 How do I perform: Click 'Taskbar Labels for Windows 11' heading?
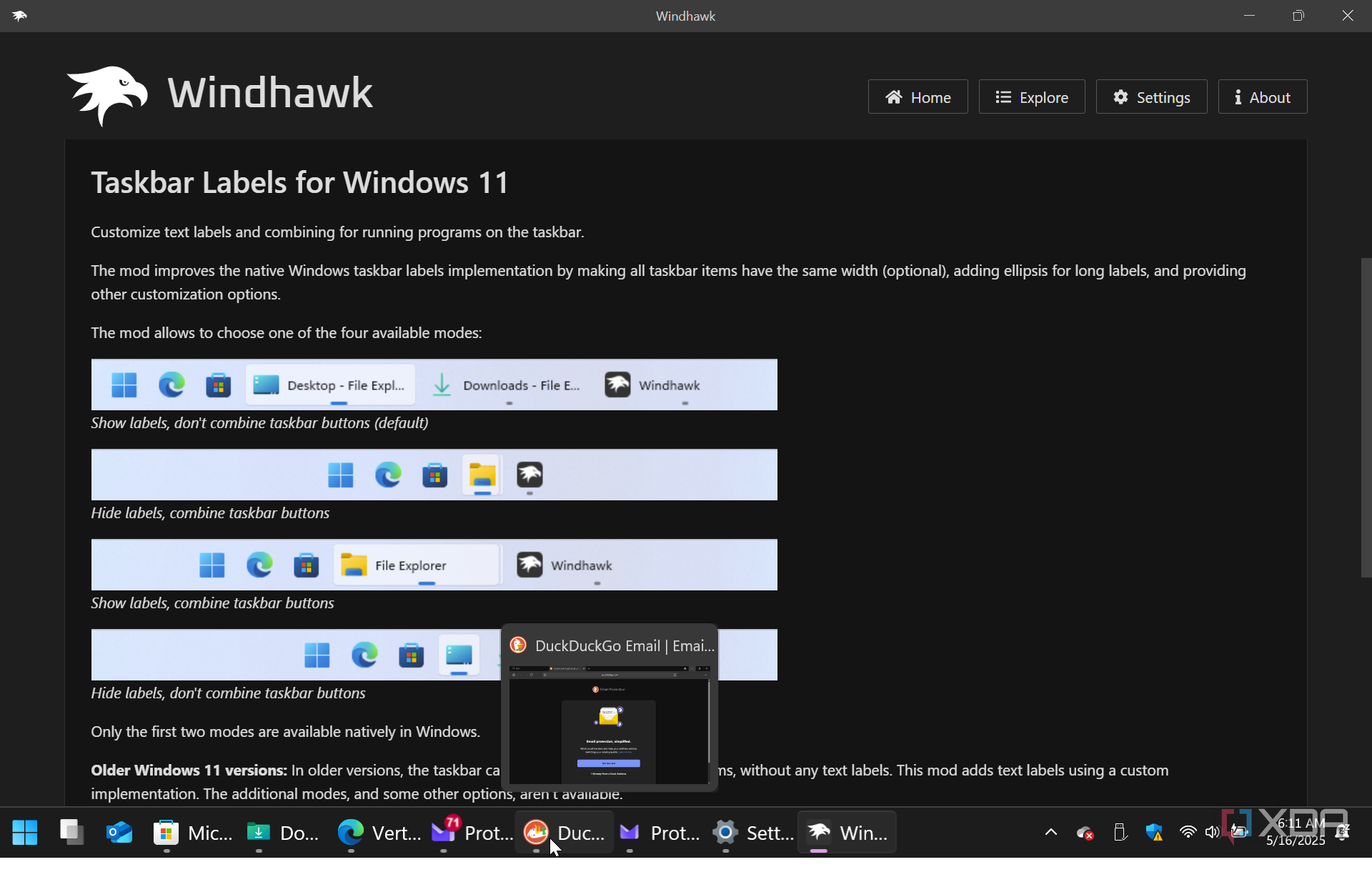pos(299,182)
